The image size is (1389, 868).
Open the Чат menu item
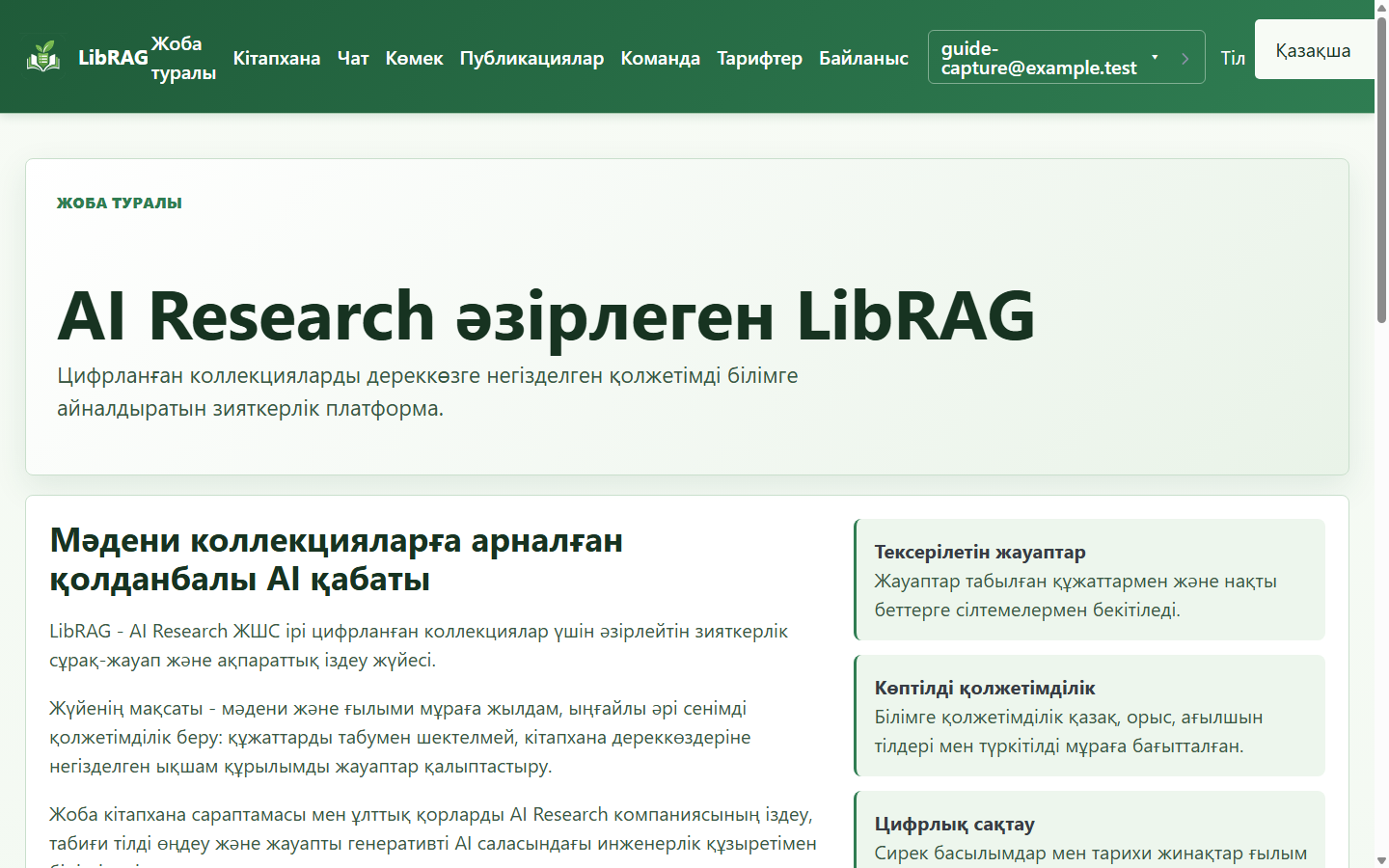(353, 58)
